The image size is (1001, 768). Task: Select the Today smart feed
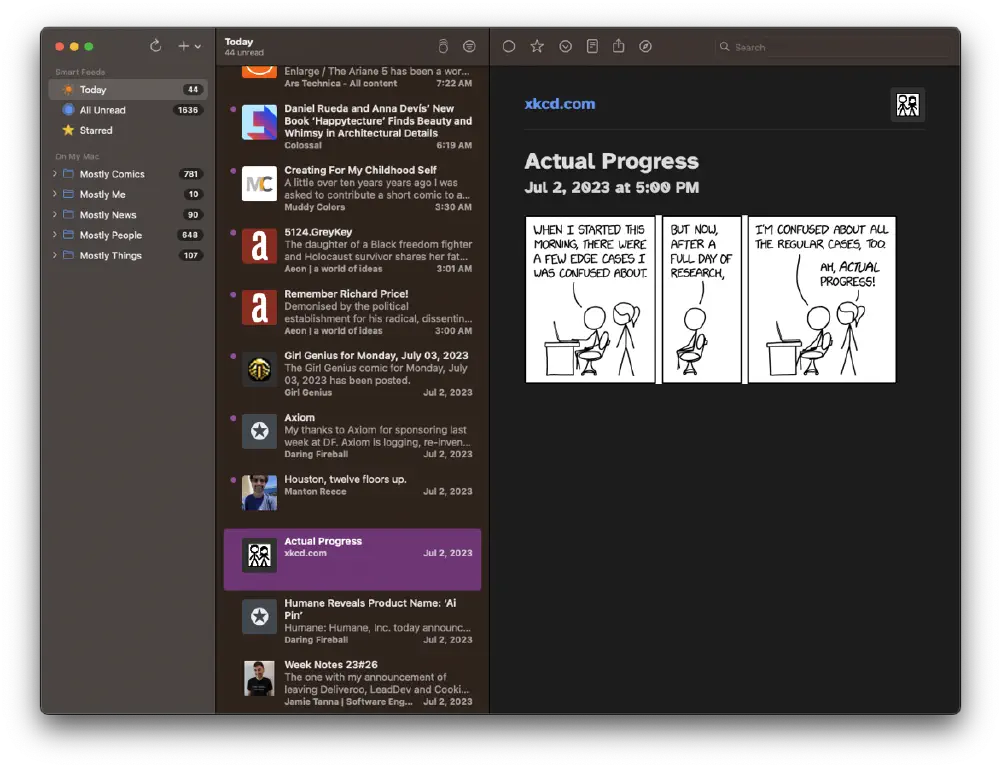coord(128,89)
